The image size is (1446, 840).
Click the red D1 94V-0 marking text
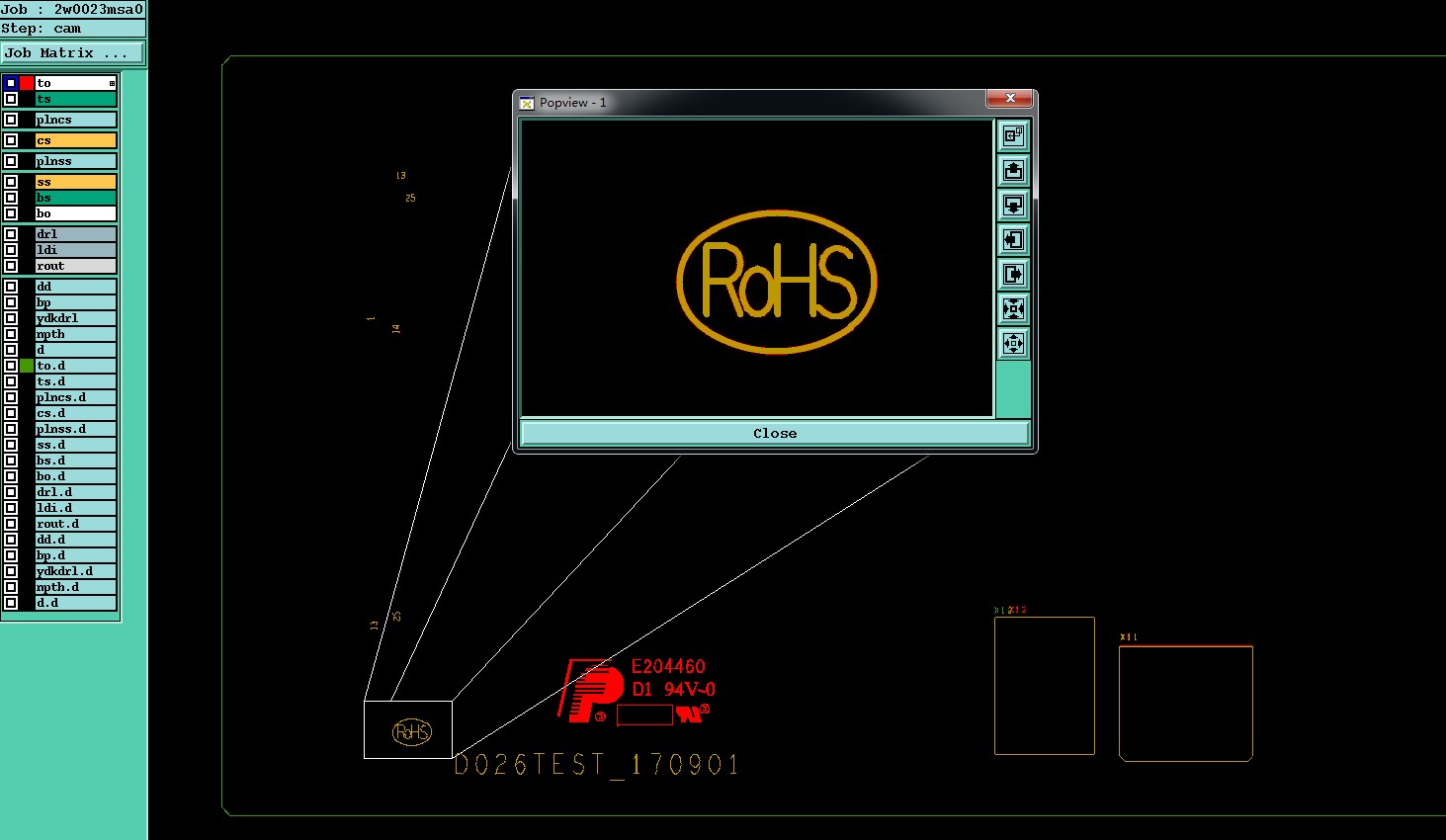[x=673, y=689]
